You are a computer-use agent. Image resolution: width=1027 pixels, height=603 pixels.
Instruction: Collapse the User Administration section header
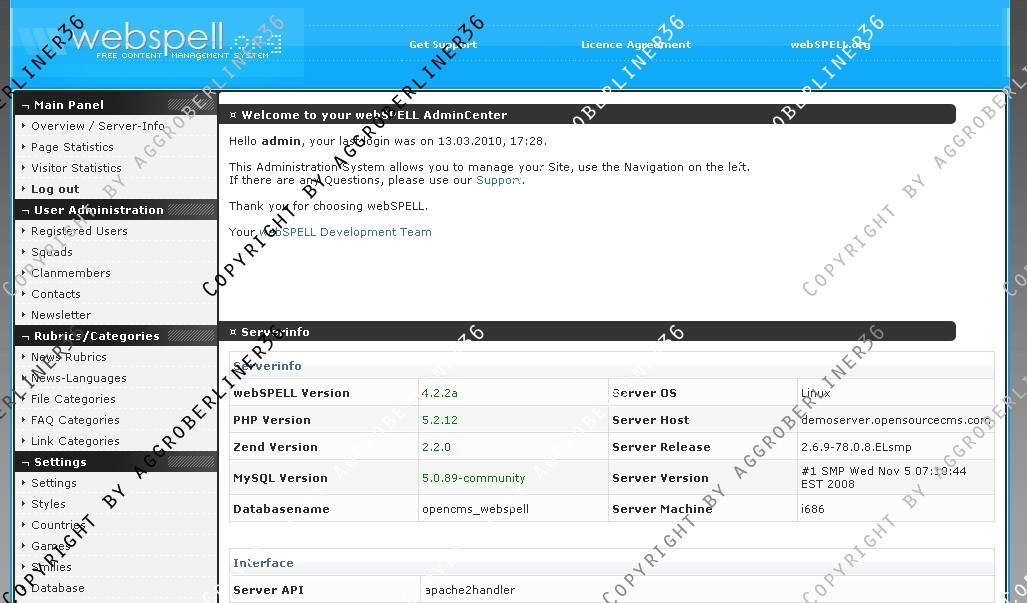pos(116,210)
